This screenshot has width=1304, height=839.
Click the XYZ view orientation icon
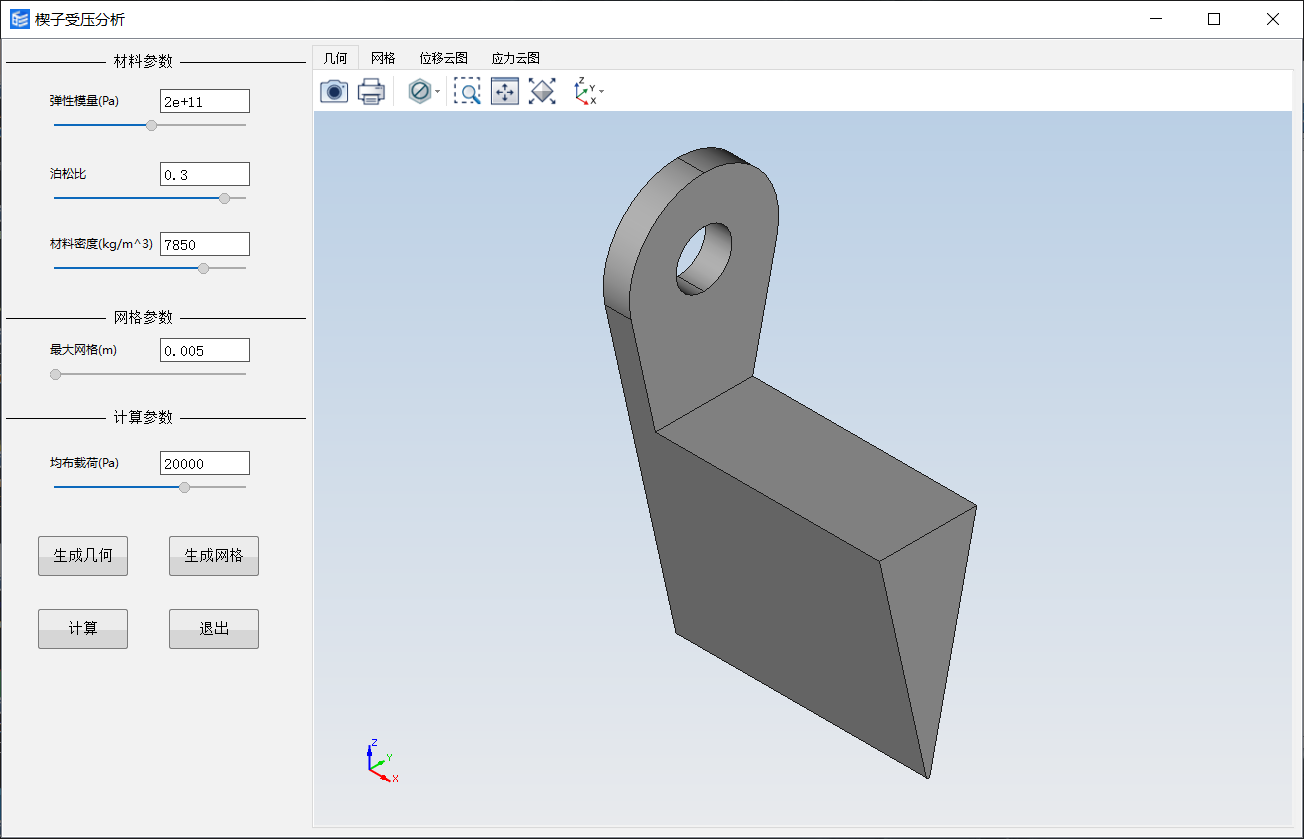point(584,91)
